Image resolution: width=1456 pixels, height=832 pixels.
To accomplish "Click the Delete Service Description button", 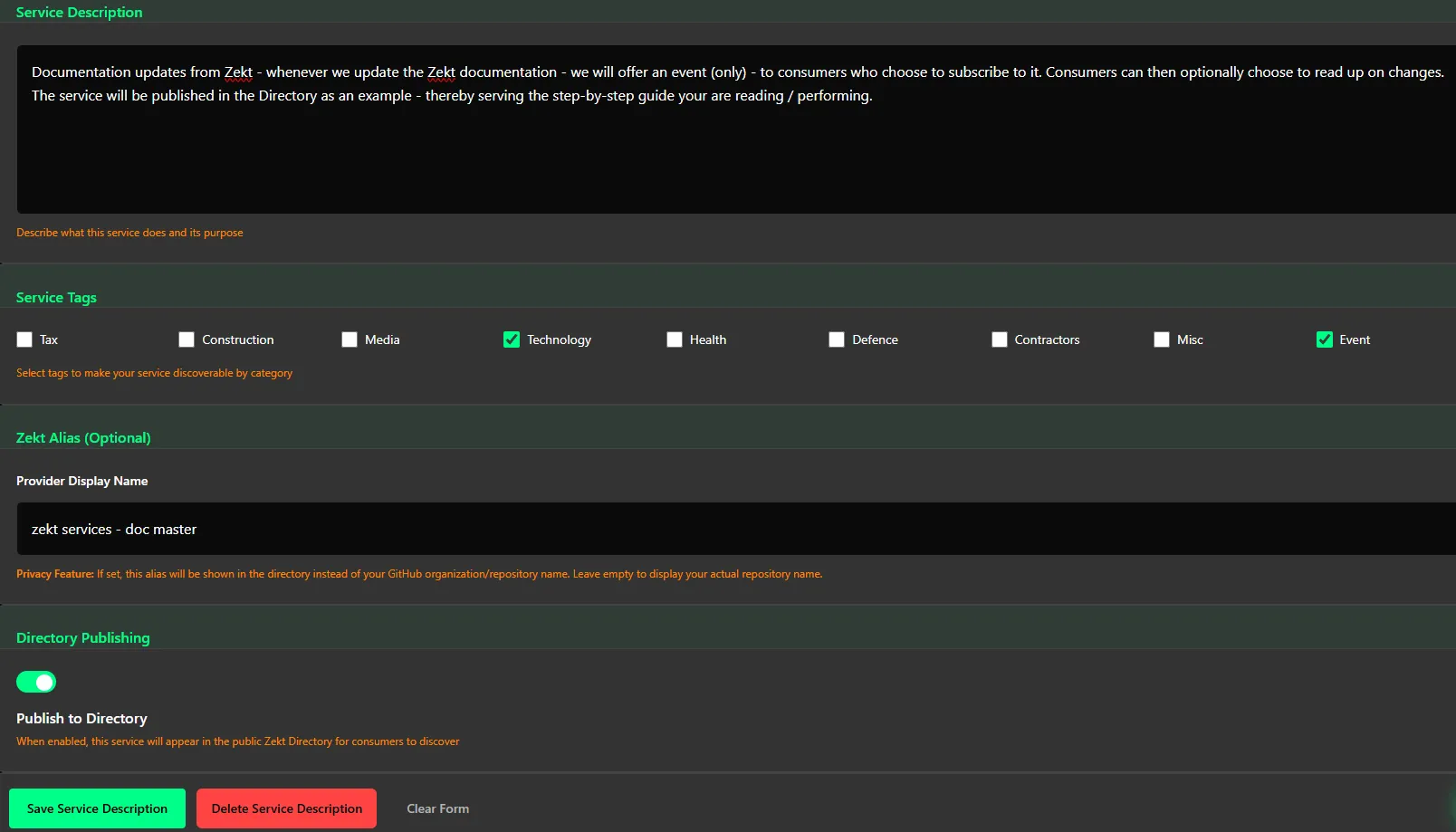I will click(x=286, y=808).
